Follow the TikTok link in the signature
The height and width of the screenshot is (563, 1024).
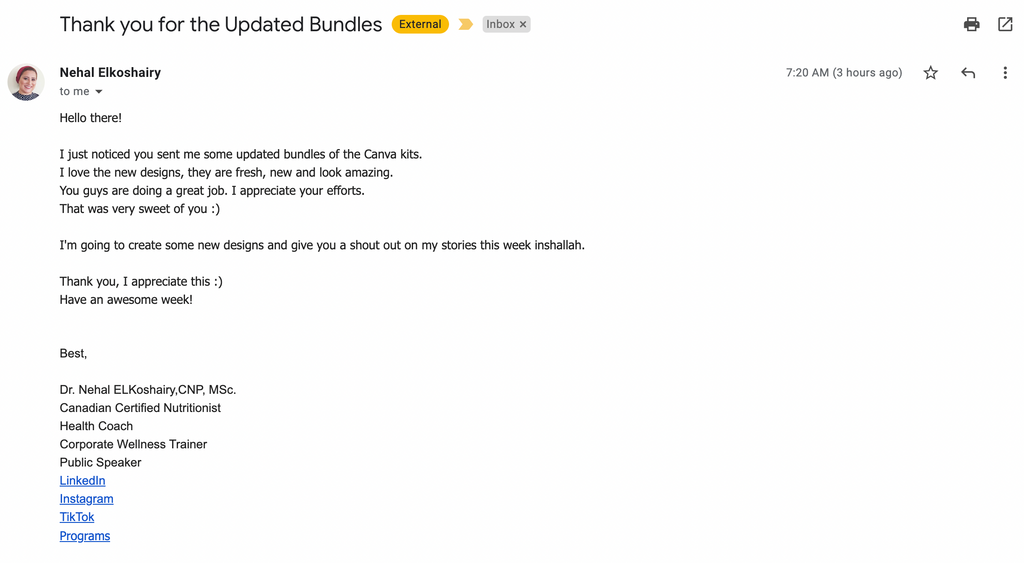click(x=77, y=517)
